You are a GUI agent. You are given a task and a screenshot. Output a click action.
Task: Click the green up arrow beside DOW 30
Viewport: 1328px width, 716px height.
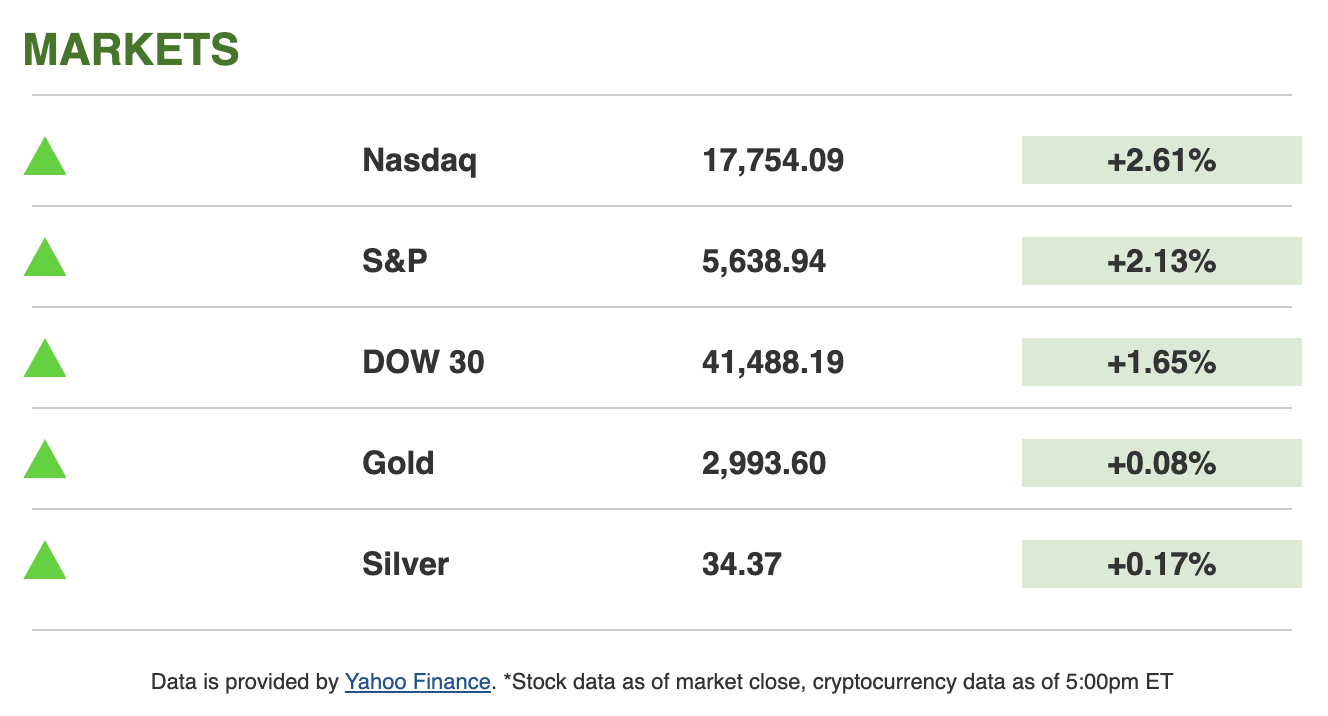click(x=45, y=361)
